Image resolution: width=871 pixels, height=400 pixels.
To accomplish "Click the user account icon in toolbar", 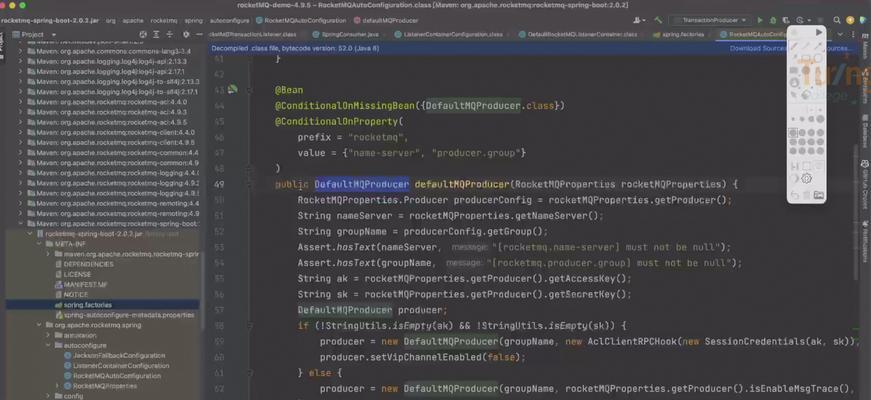I will tap(638, 20).
